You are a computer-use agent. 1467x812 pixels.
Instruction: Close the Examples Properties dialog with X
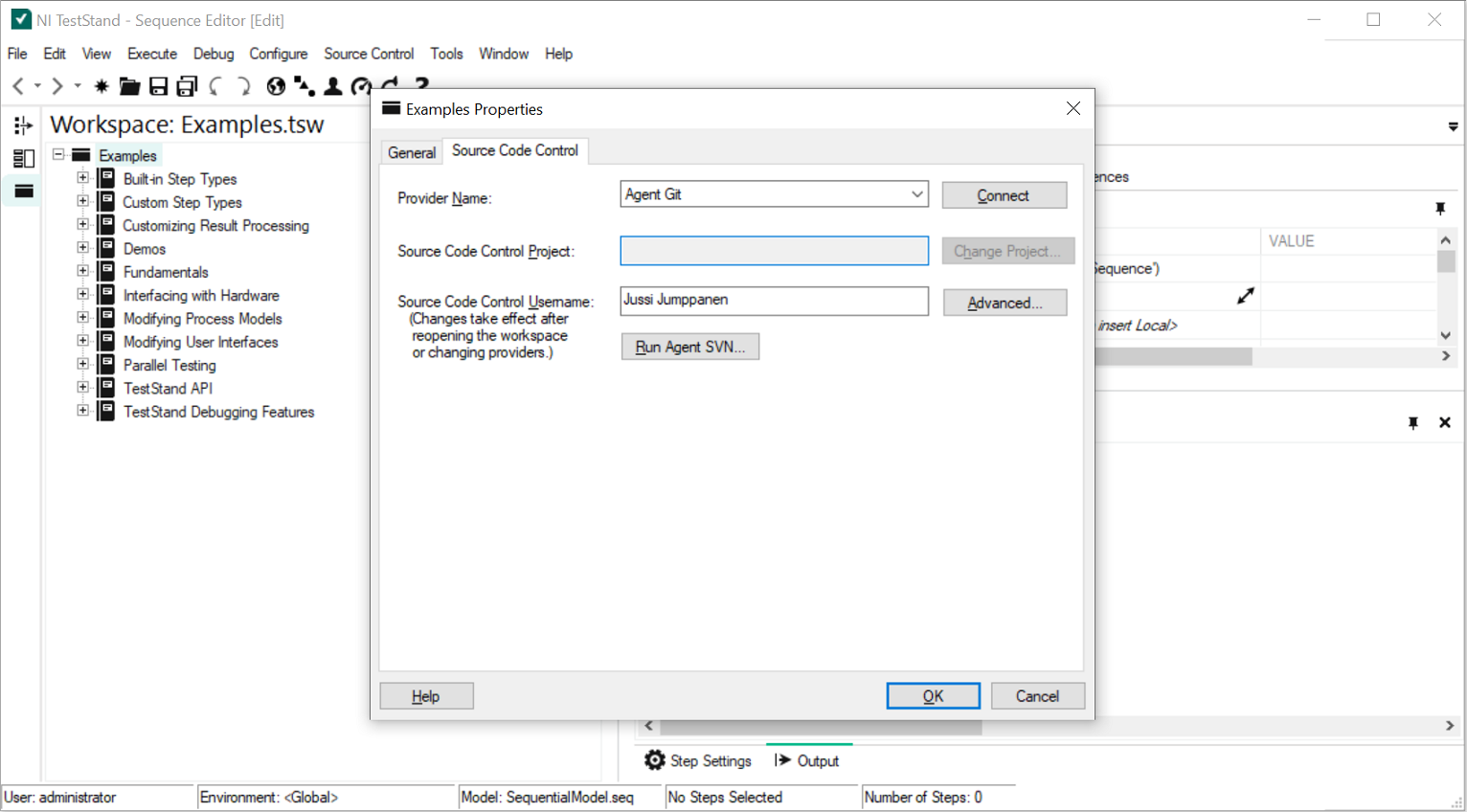tap(1073, 108)
